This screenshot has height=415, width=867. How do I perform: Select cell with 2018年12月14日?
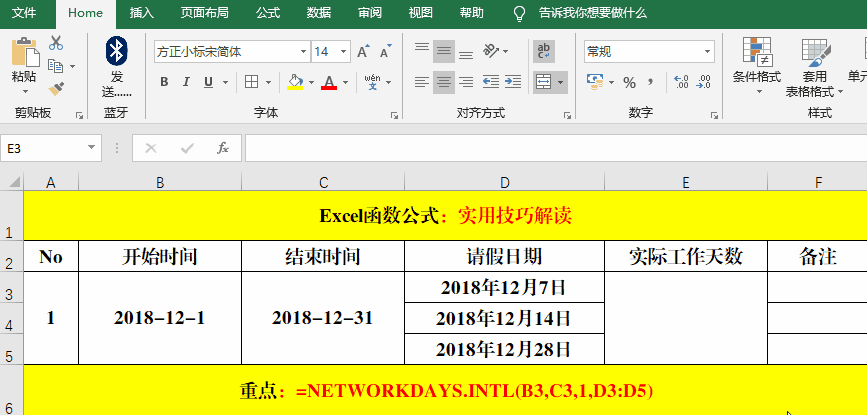tap(504, 318)
